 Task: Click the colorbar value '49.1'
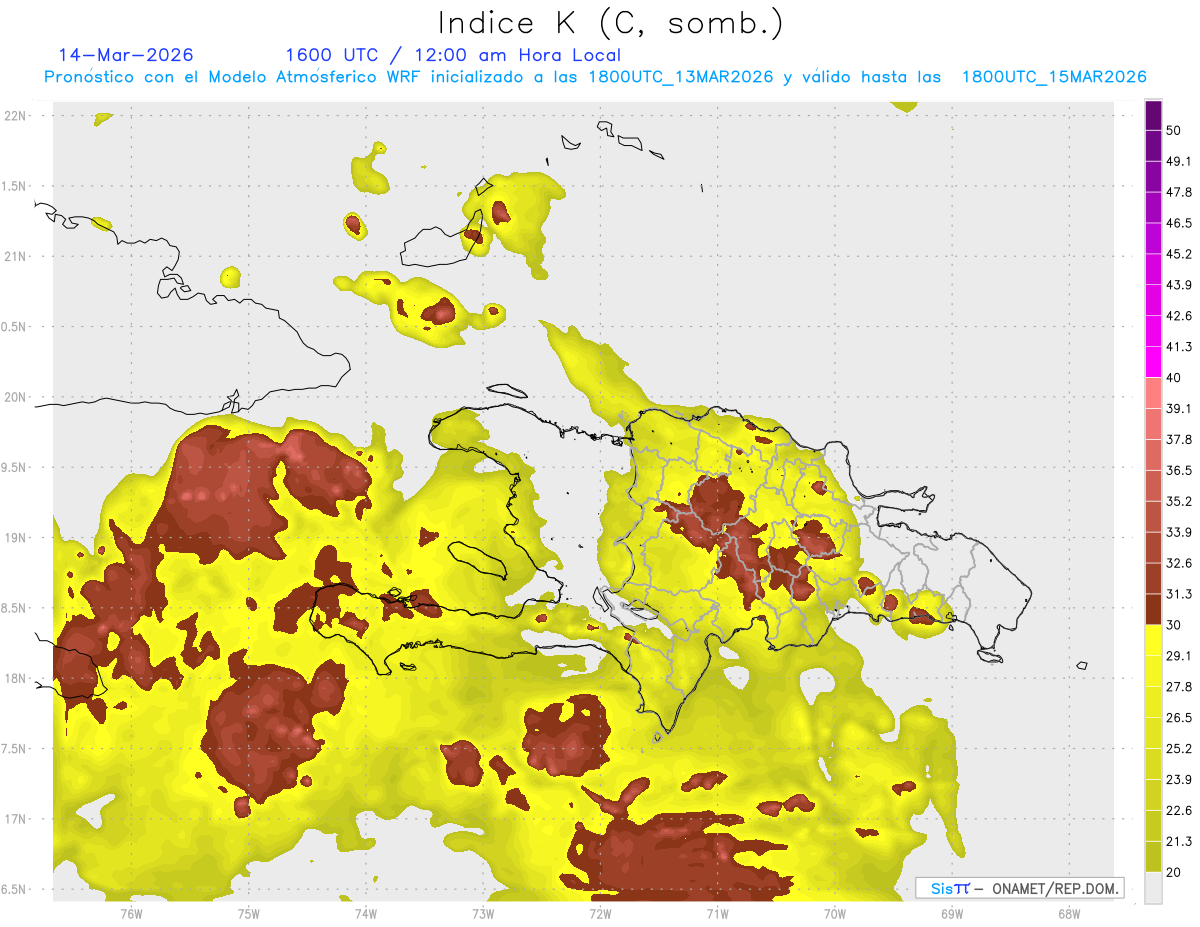tap(1179, 161)
